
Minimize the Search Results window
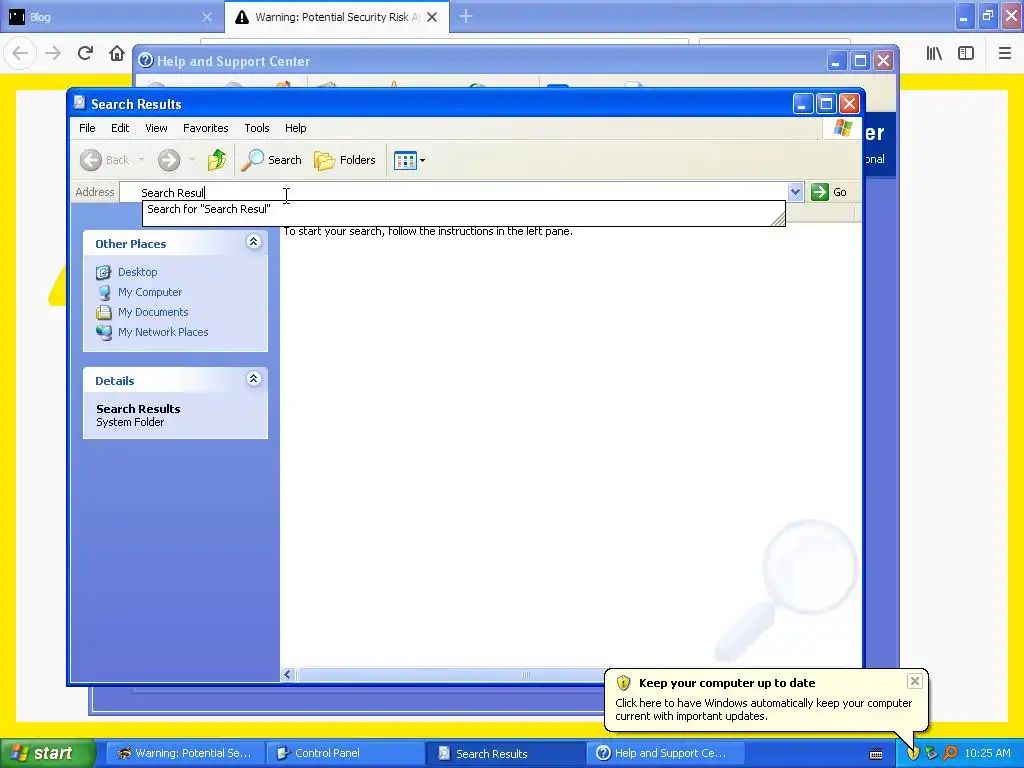(x=803, y=103)
